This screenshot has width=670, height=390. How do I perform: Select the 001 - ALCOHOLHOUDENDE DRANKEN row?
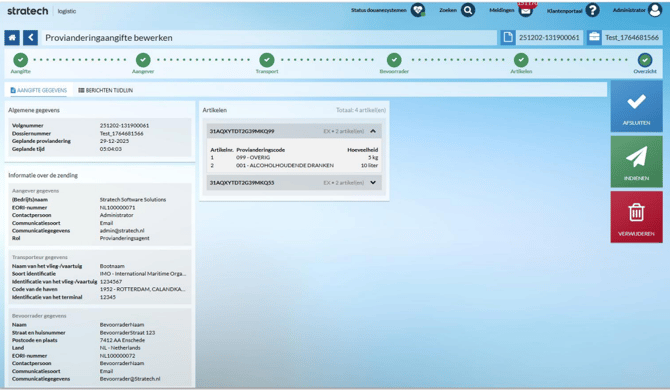(x=294, y=165)
